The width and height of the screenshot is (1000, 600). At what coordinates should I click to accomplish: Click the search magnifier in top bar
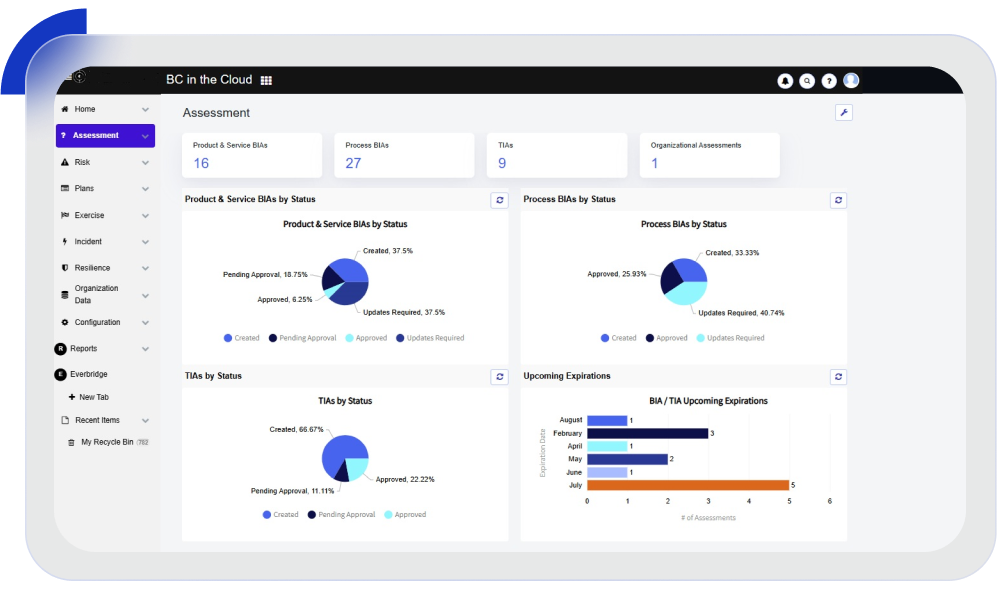pos(807,81)
